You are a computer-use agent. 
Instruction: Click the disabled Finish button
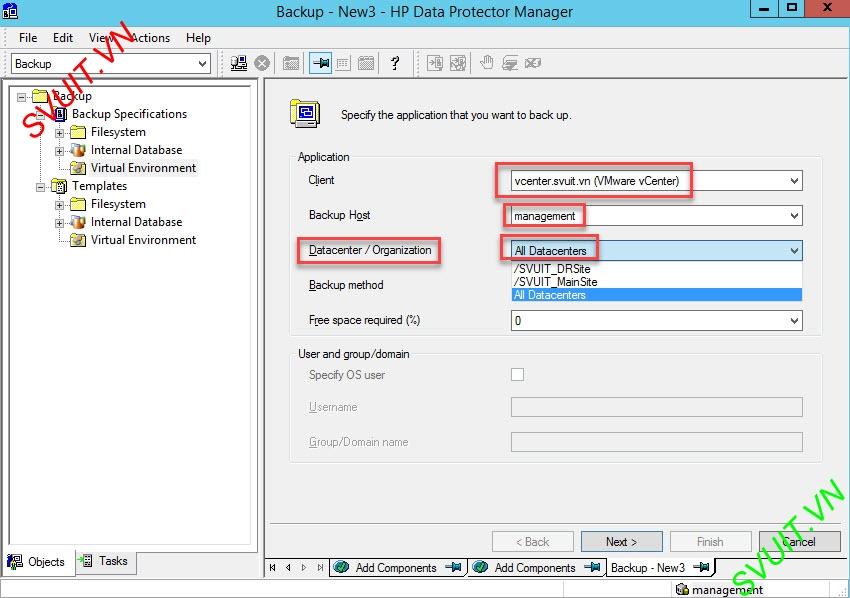(x=710, y=542)
